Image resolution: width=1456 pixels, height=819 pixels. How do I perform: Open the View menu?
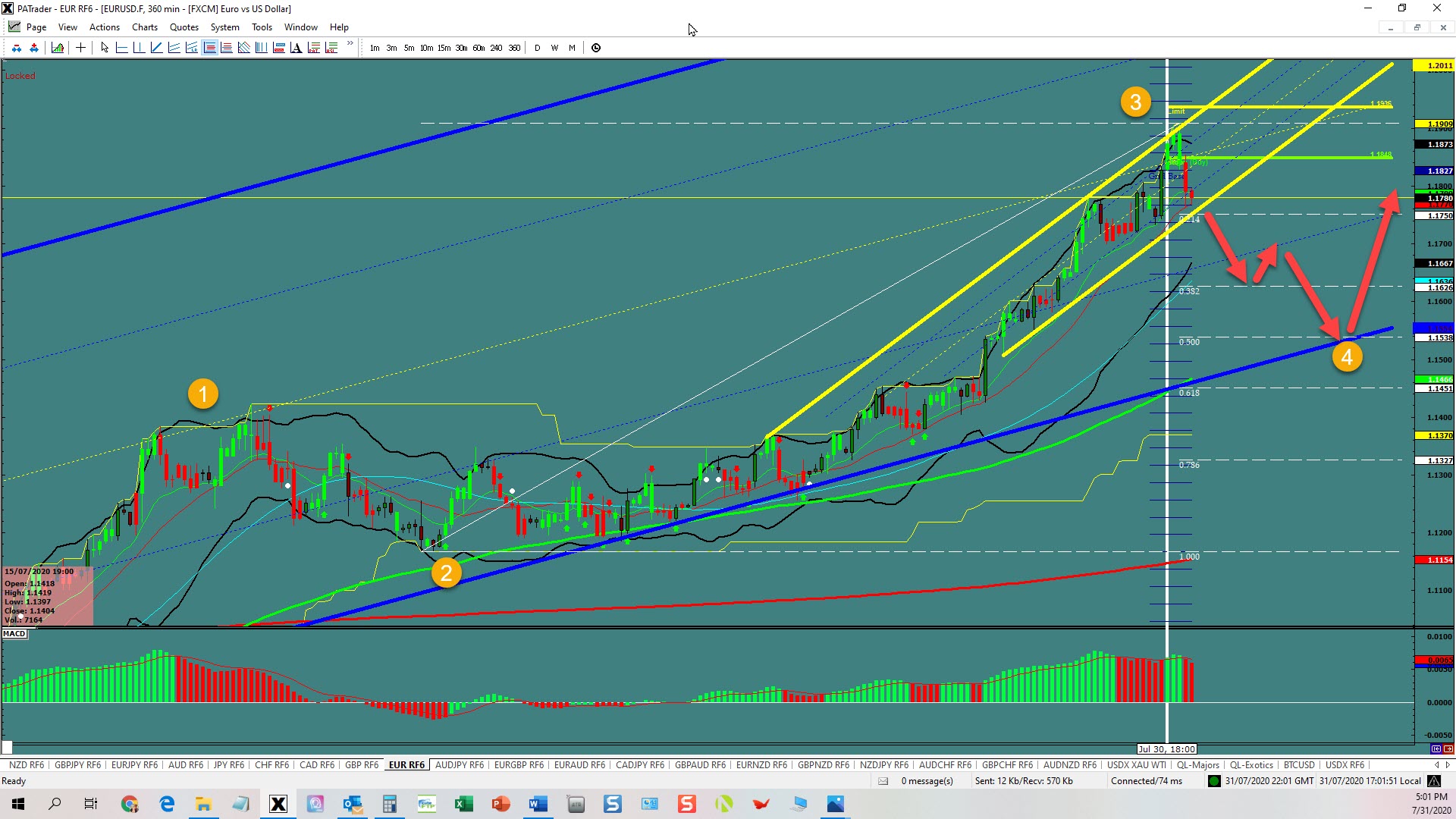tap(67, 27)
